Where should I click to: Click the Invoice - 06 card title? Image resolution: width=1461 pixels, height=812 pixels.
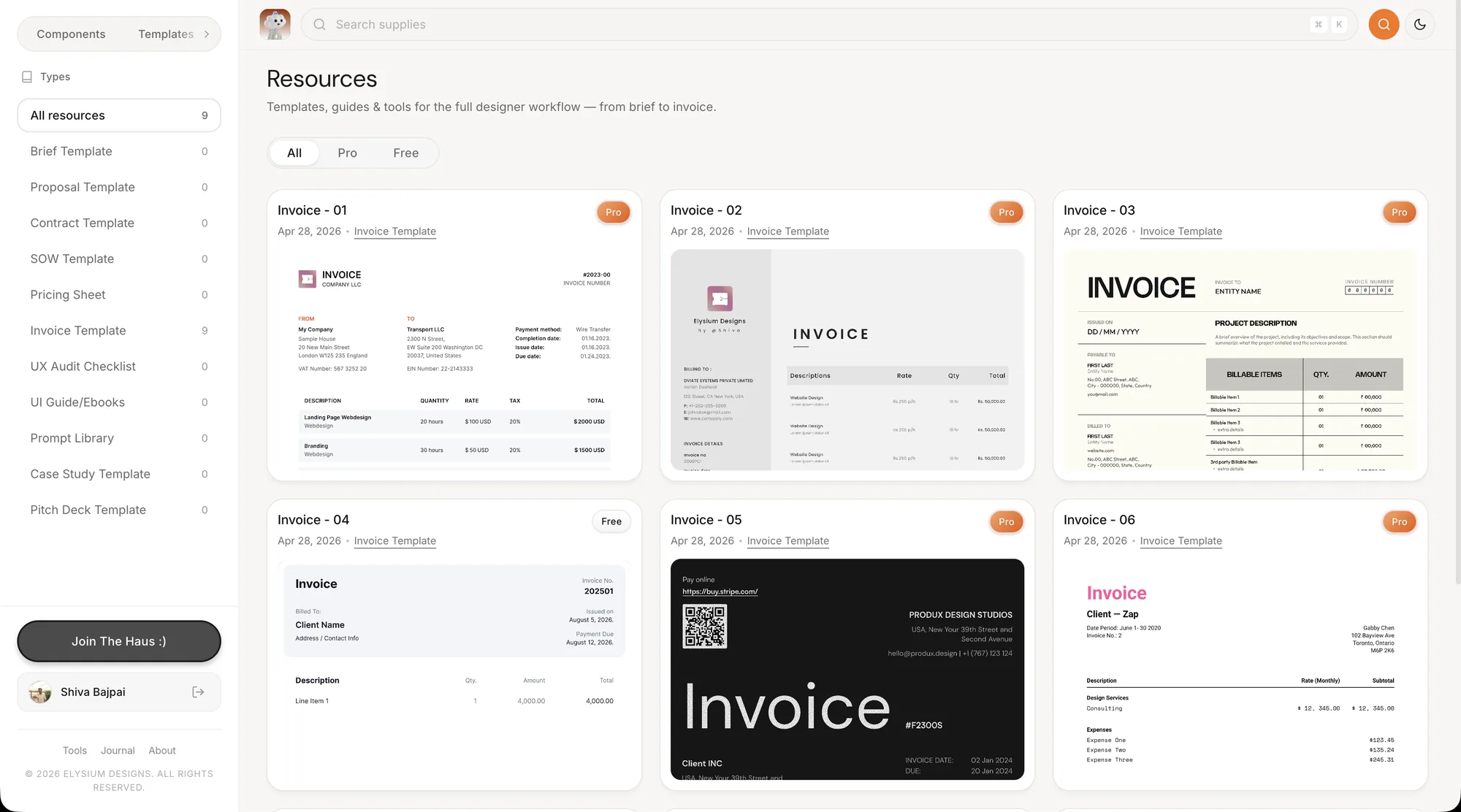pyautogui.click(x=1099, y=520)
